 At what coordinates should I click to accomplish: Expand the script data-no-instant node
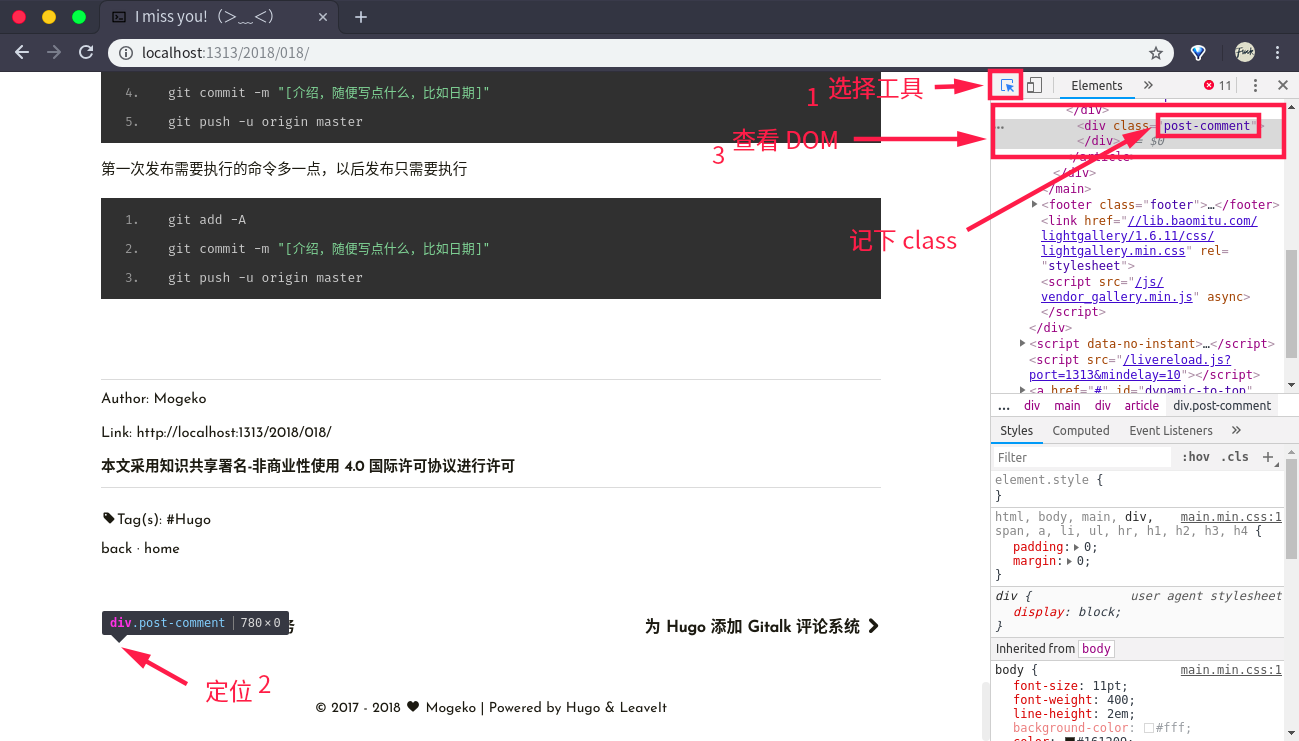pos(1023,343)
